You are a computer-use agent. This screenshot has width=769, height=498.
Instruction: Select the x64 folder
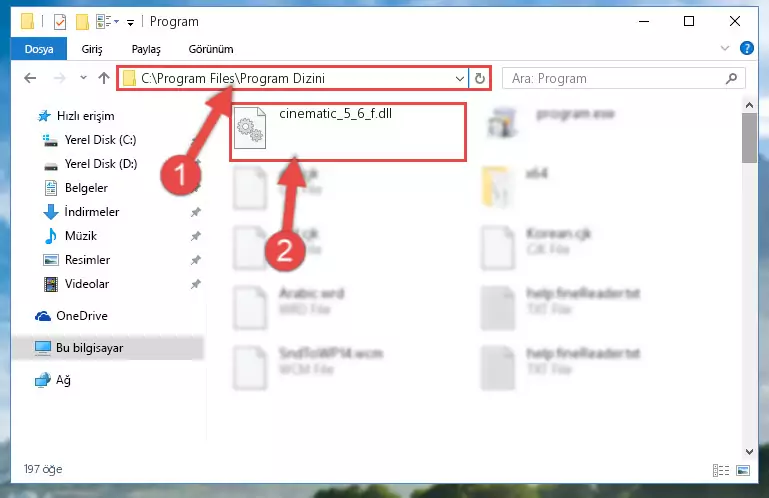[x=515, y=186]
